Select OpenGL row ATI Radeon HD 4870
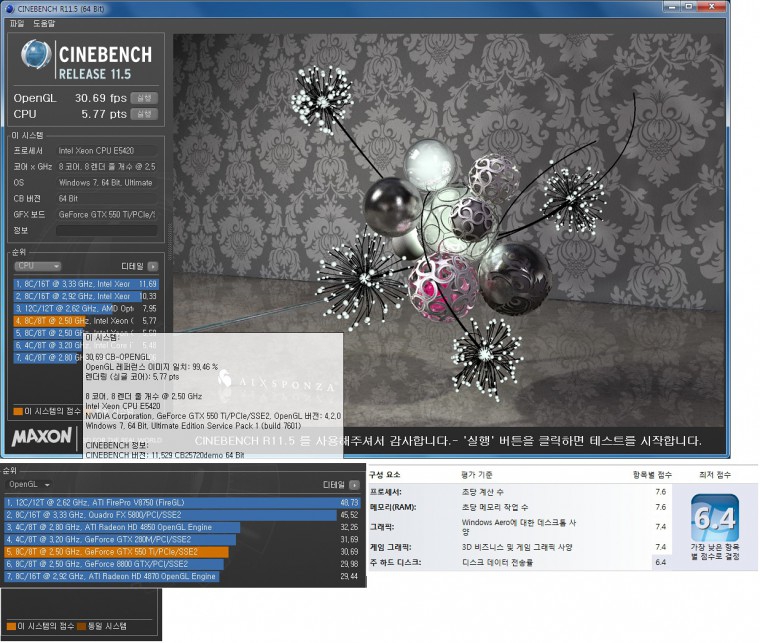The image size is (760, 643). click(x=183, y=577)
